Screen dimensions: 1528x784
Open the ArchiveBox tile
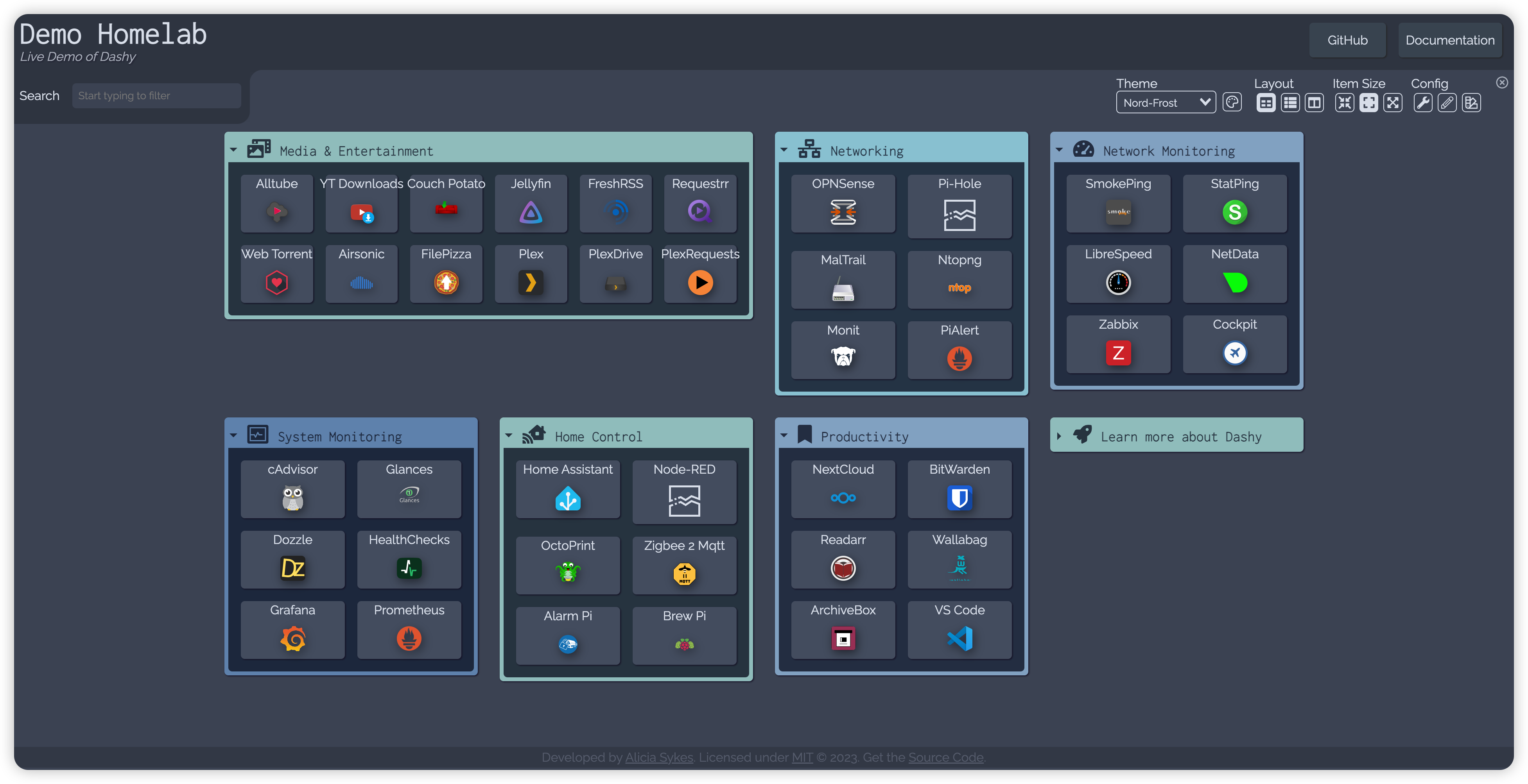[843, 630]
